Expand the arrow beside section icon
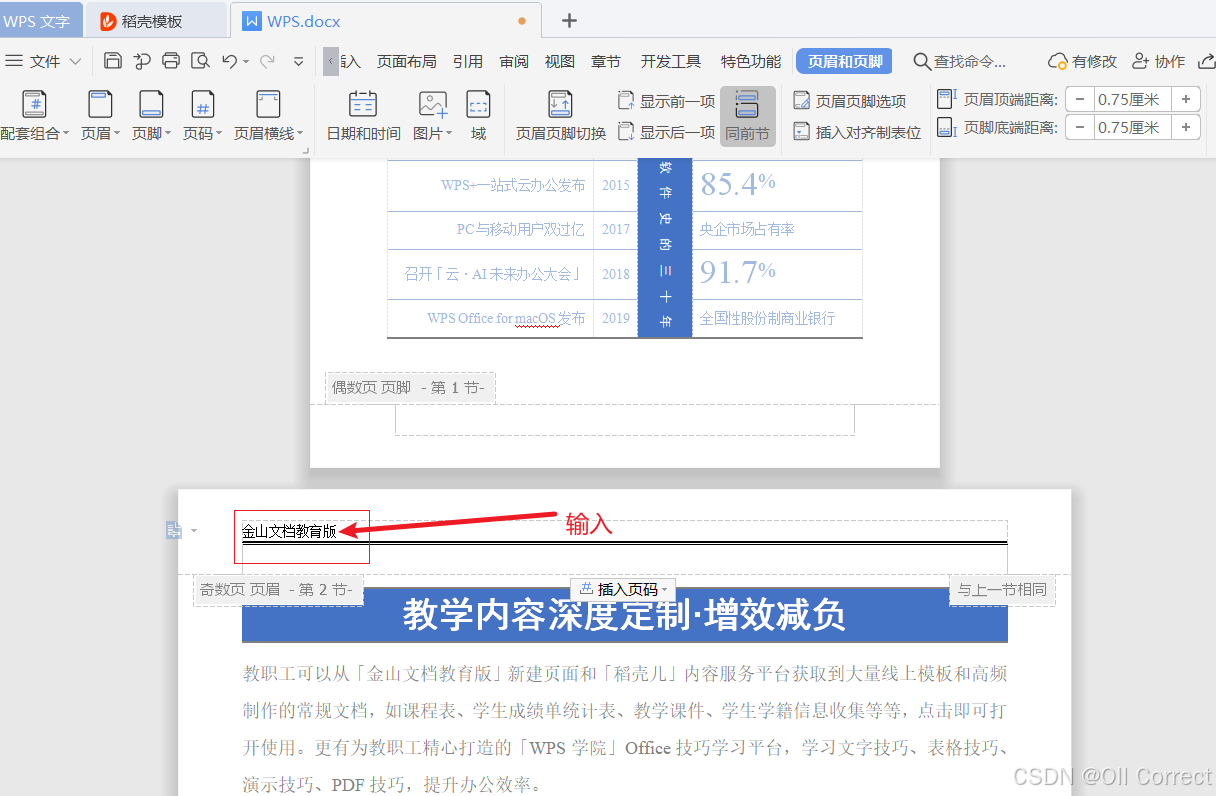The width and height of the screenshot is (1216, 796). pyautogui.click(x=194, y=531)
